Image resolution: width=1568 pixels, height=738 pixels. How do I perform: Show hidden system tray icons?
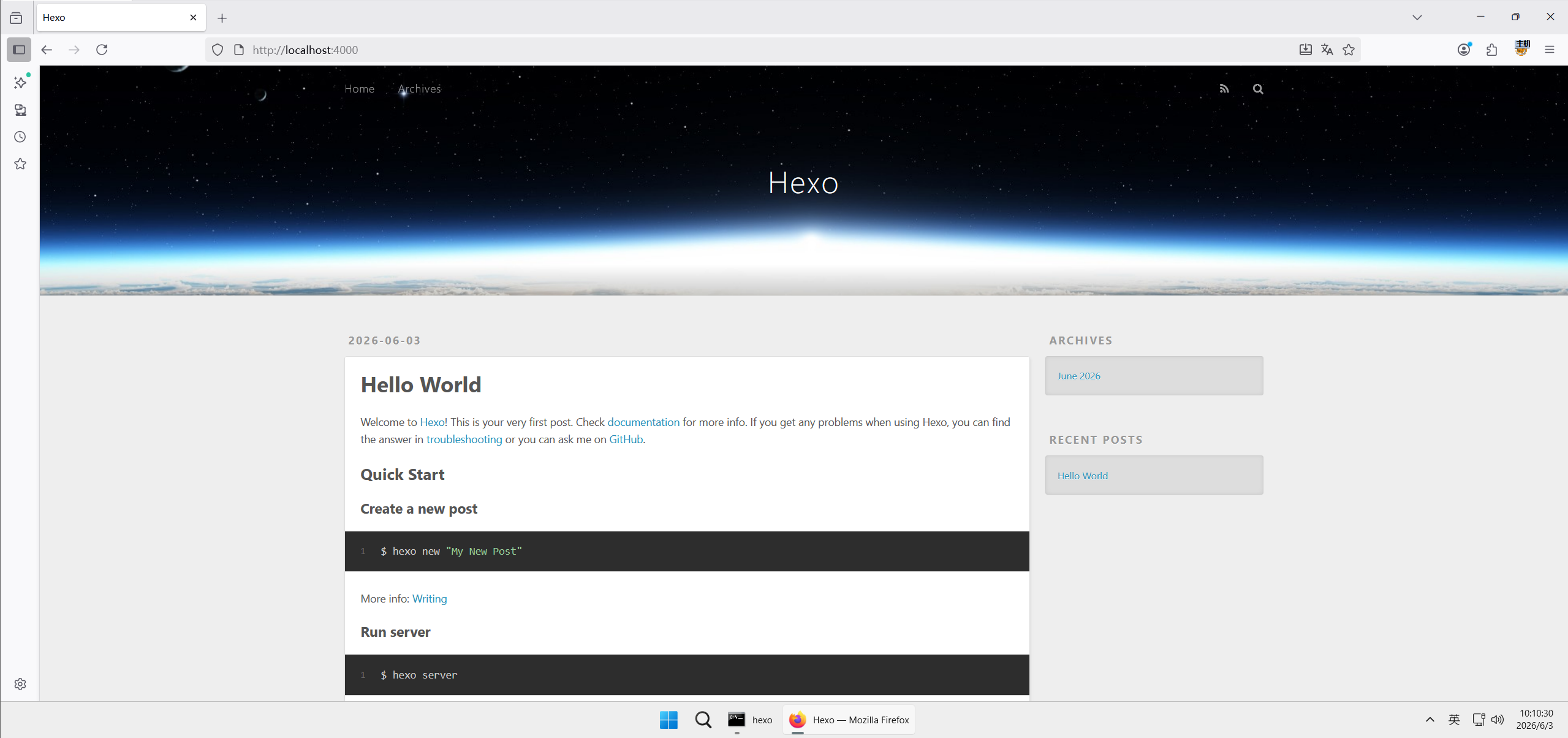(1430, 720)
